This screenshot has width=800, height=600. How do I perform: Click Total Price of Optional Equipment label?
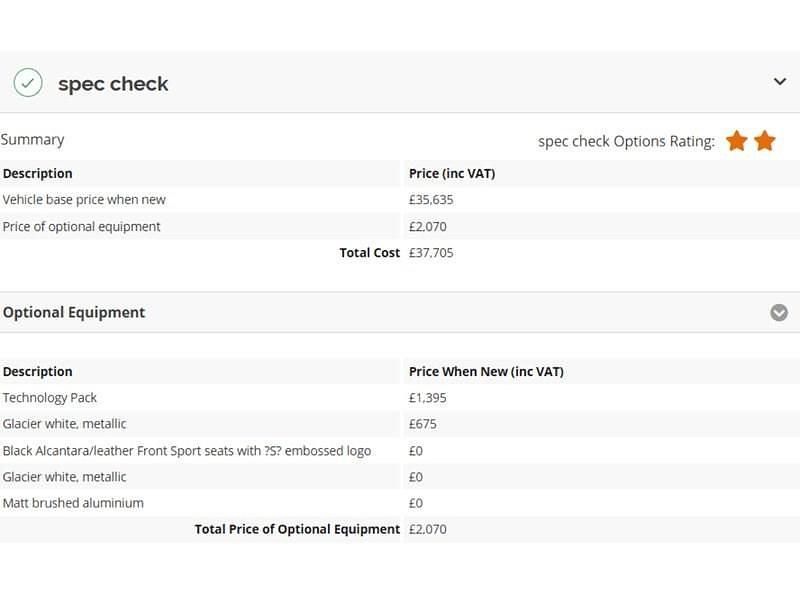297,529
